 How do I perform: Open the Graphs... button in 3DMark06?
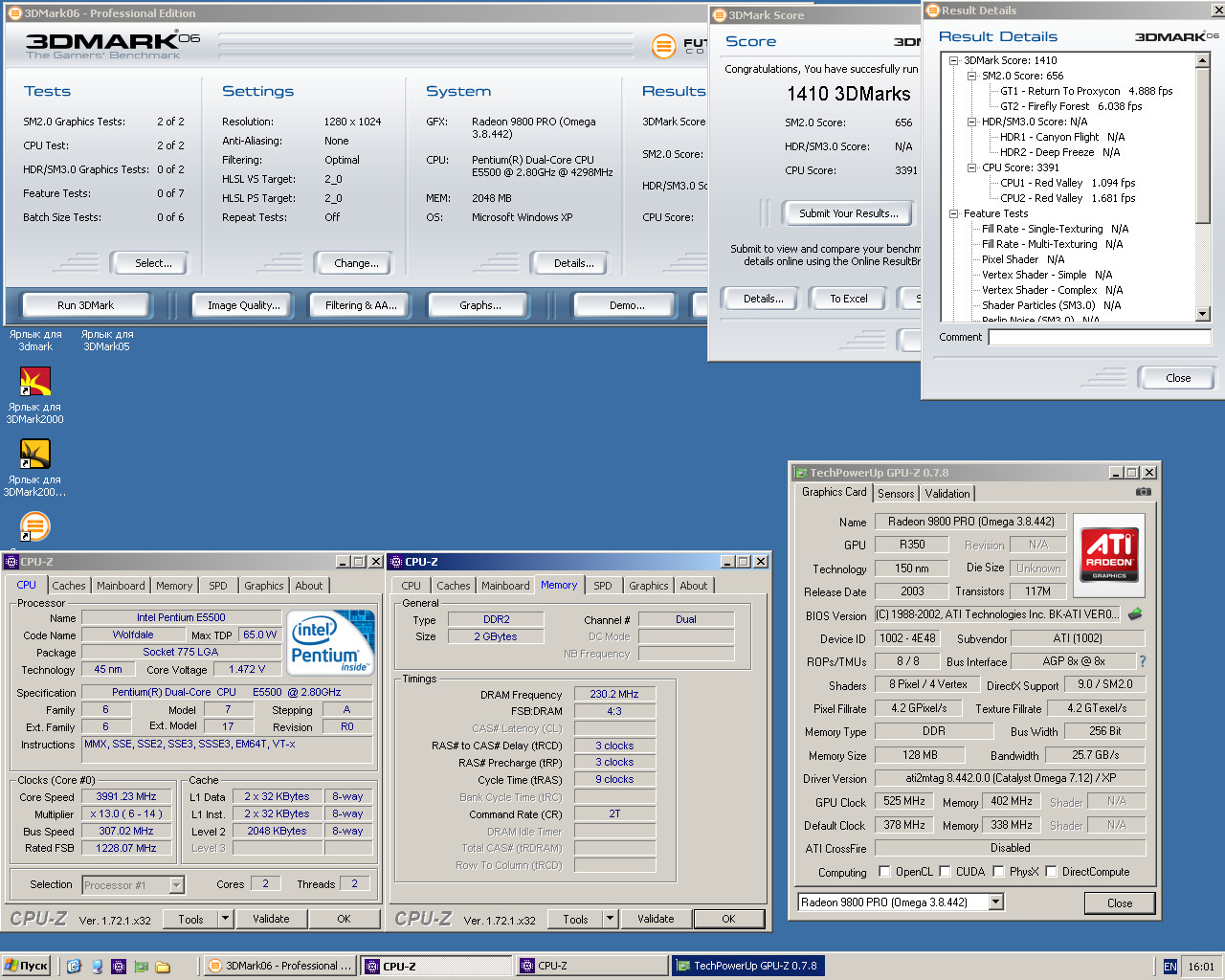(x=480, y=305)
